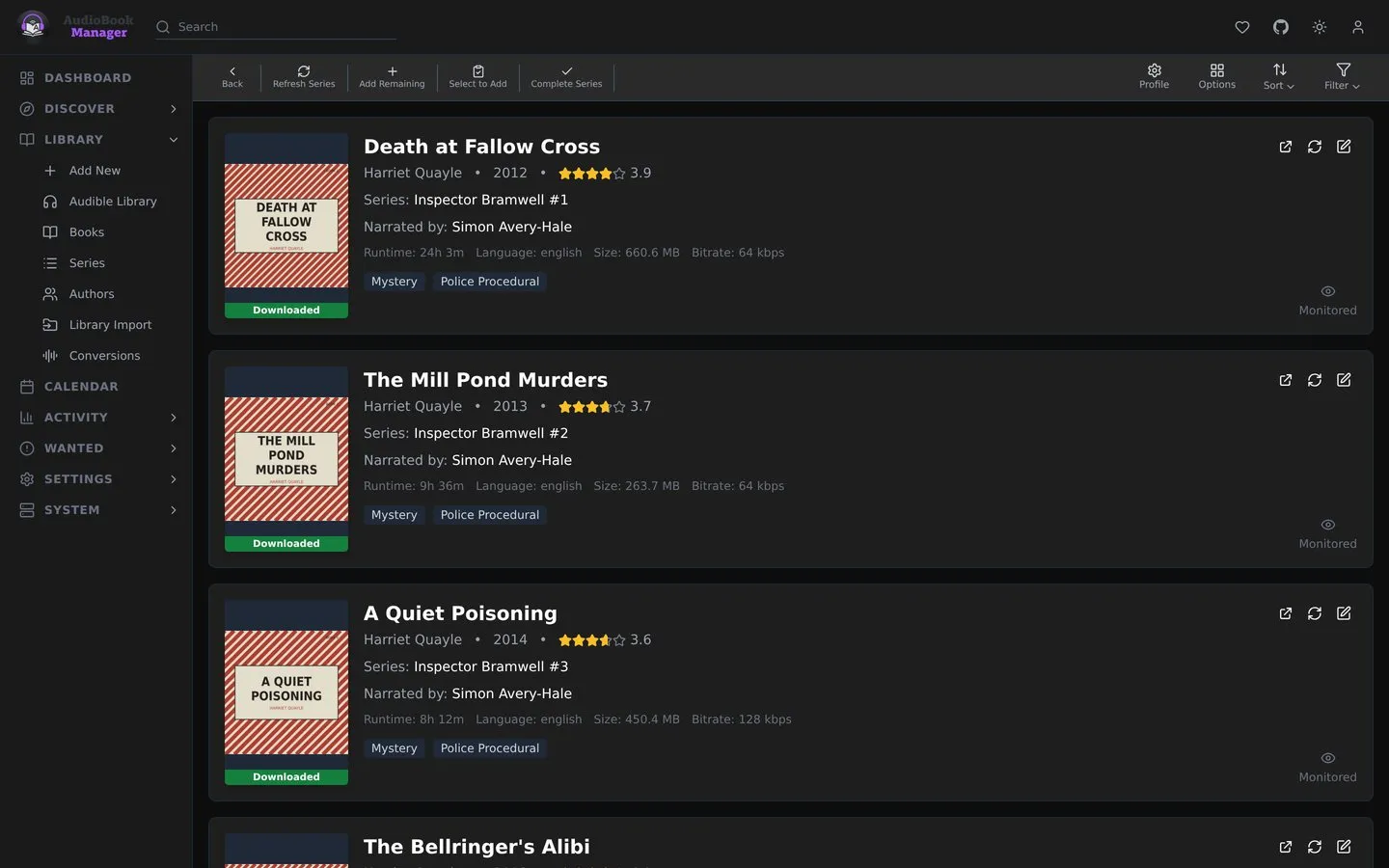Refresh A Quiet Poisoning icon

tap(1314, 613)
